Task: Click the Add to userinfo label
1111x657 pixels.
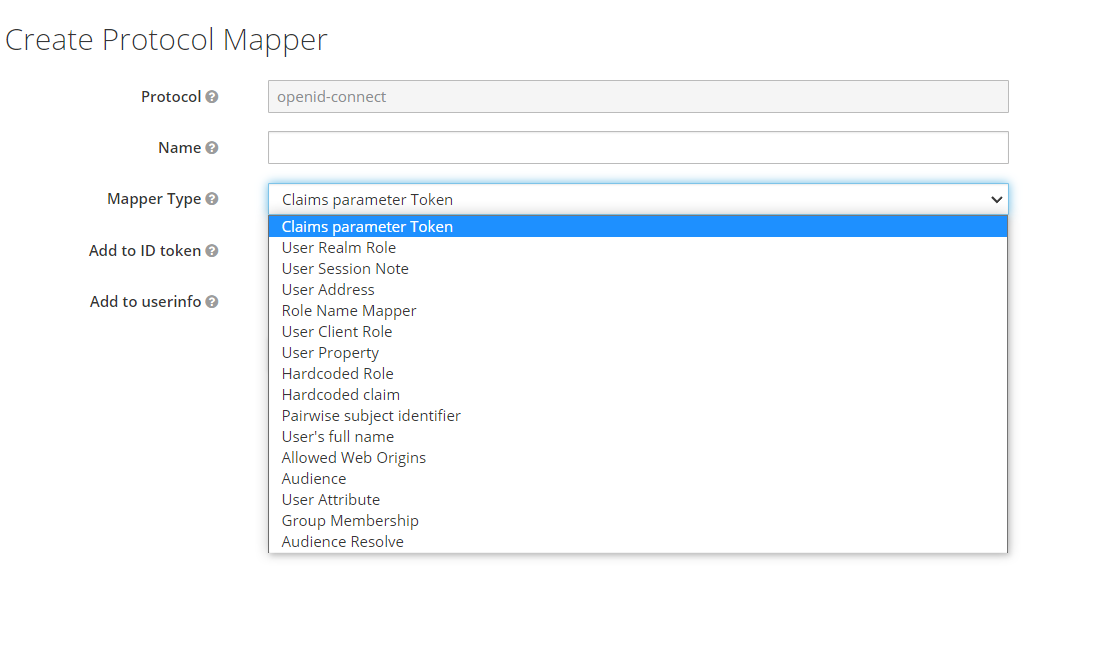Action: (145, 301)
